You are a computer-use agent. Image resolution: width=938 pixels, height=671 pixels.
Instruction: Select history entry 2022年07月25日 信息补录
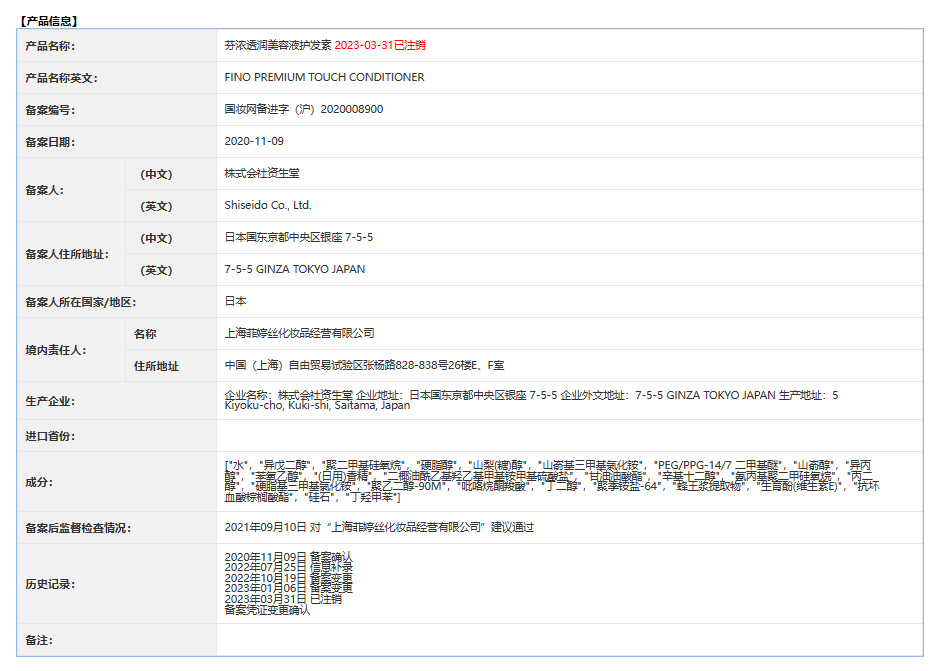coord(288,568)
